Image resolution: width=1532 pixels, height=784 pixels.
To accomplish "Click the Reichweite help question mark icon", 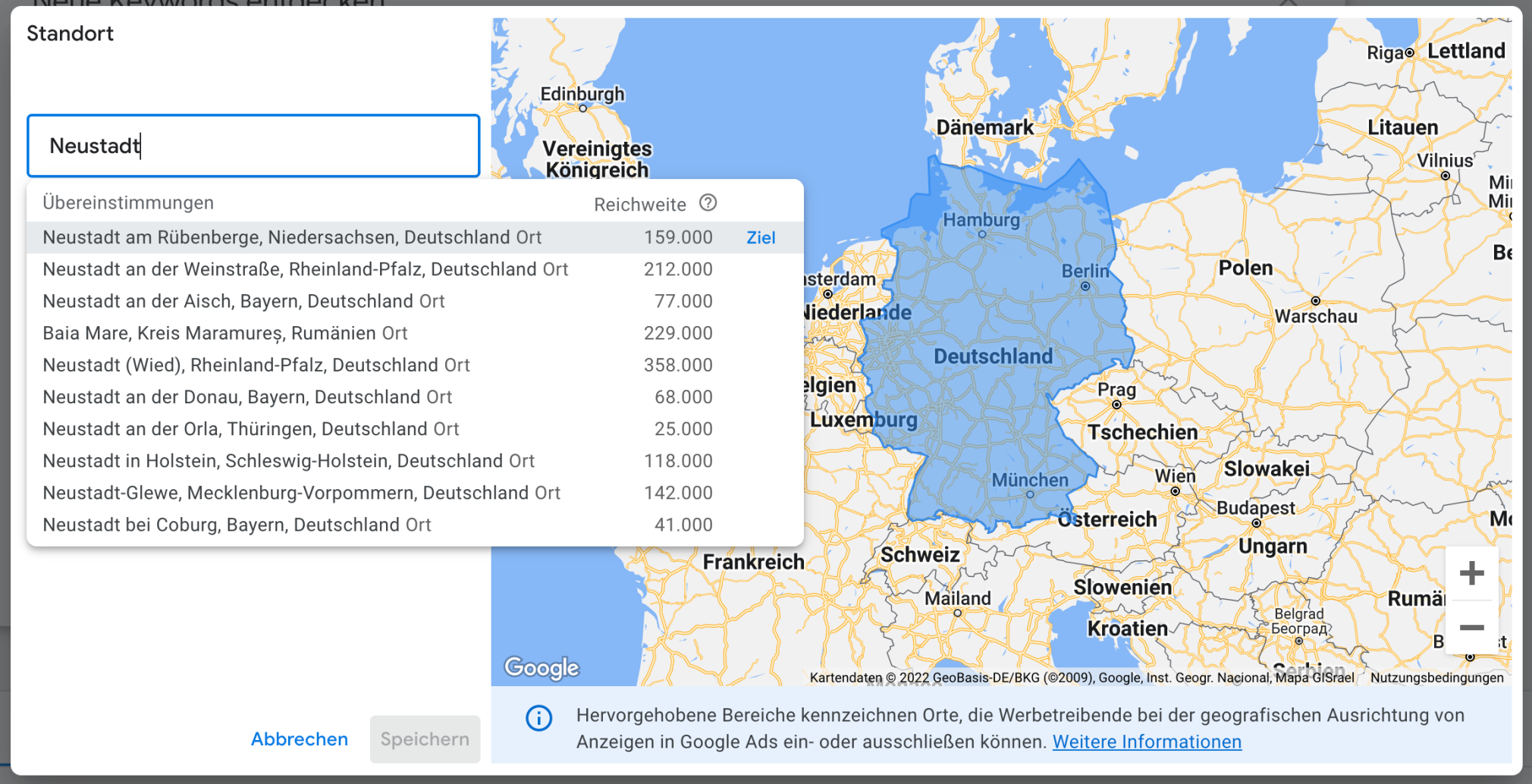I will tap(708, 203).
